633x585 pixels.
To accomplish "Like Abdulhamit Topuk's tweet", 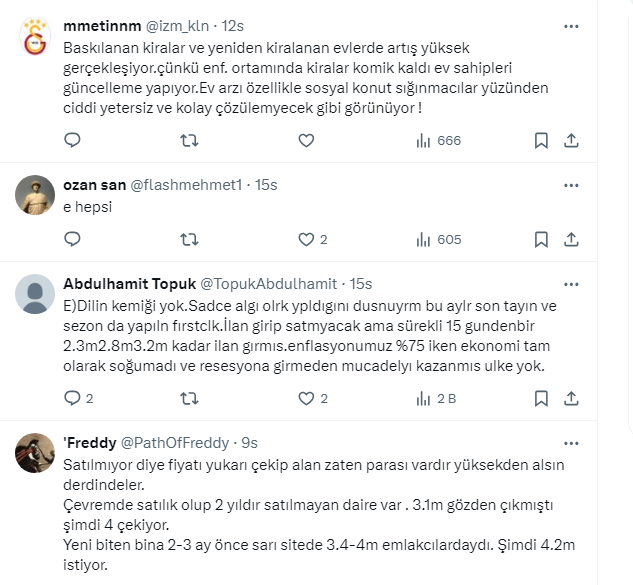I will click(x=307, y=398).
